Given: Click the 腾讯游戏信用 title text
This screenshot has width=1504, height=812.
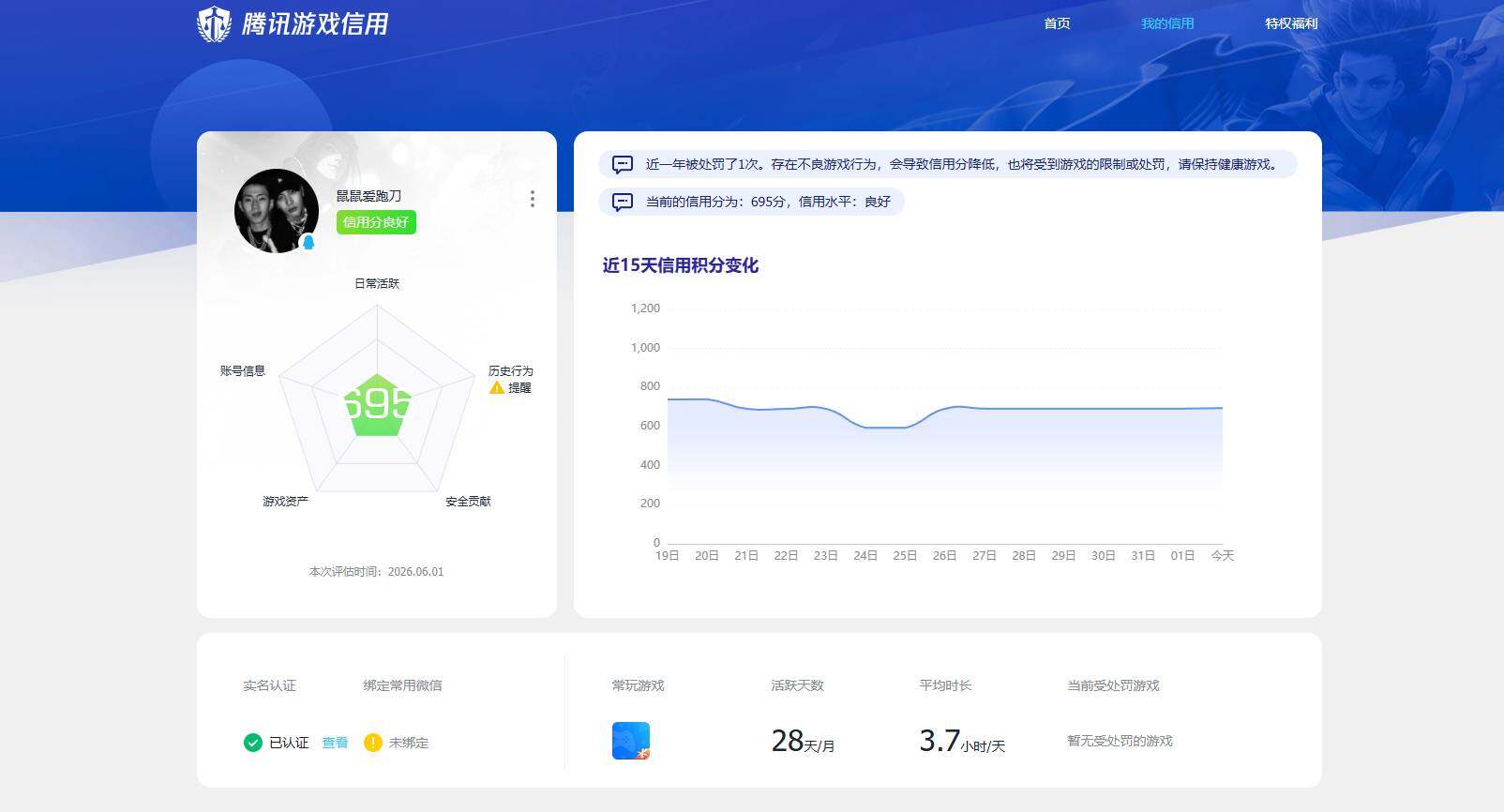Looking at the screenshot, I should (315, 23).
